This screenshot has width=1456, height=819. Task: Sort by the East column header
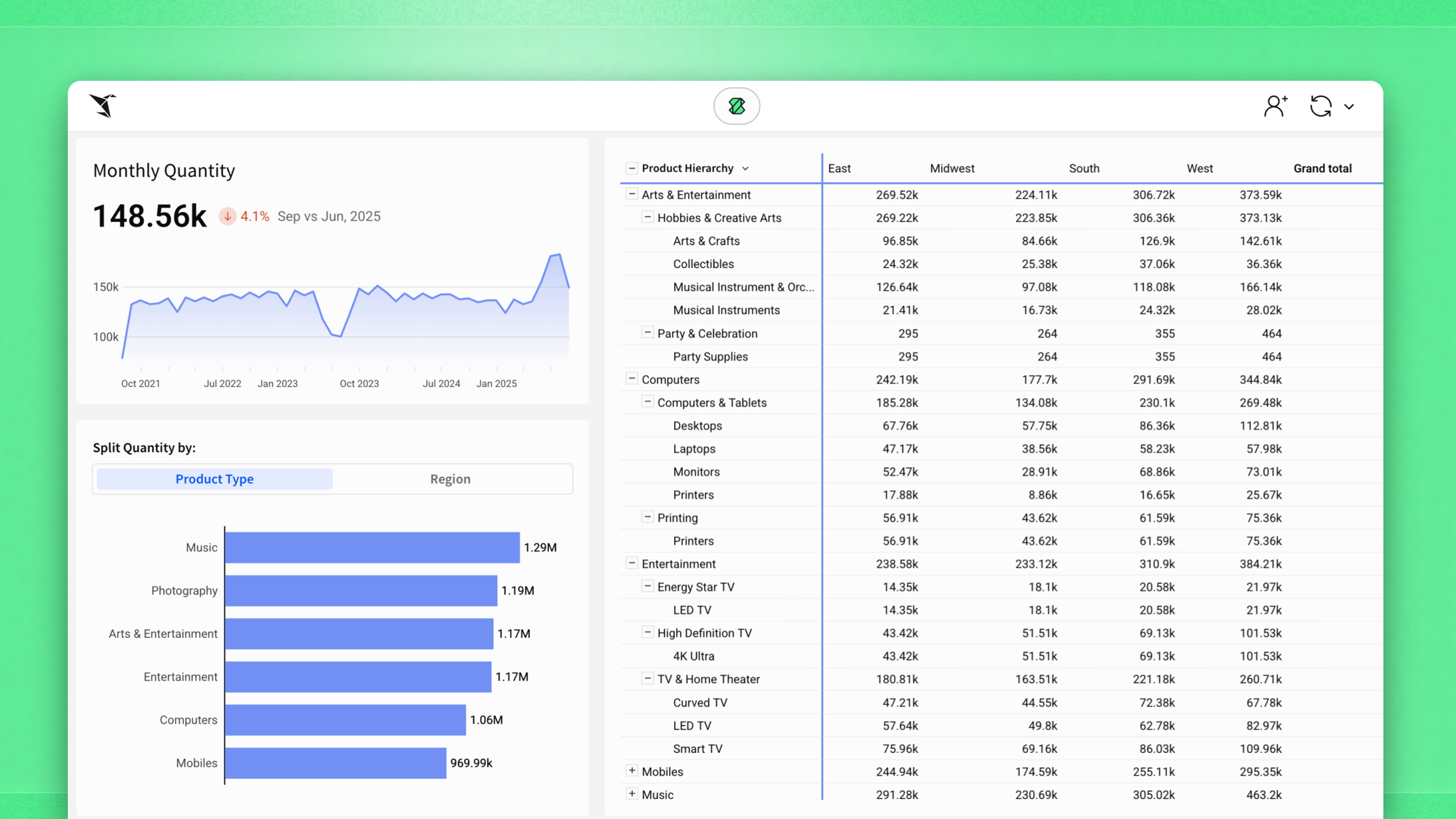pyautogui.click(x=839, y=168)
